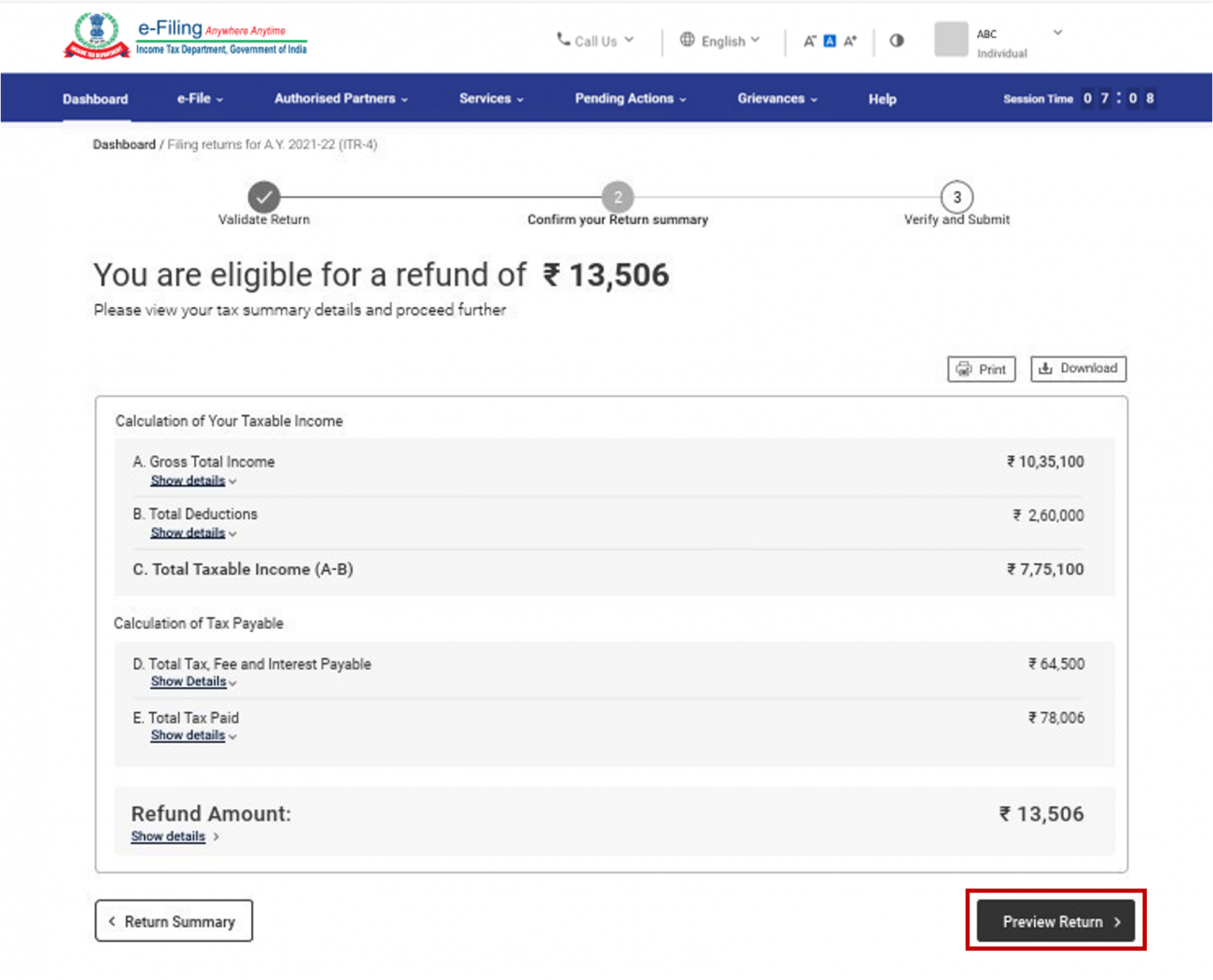Image resolution: width=1213 pixels, height=980 pixels.
Task: Click the default font size A icon
Action: coord(830,40)
